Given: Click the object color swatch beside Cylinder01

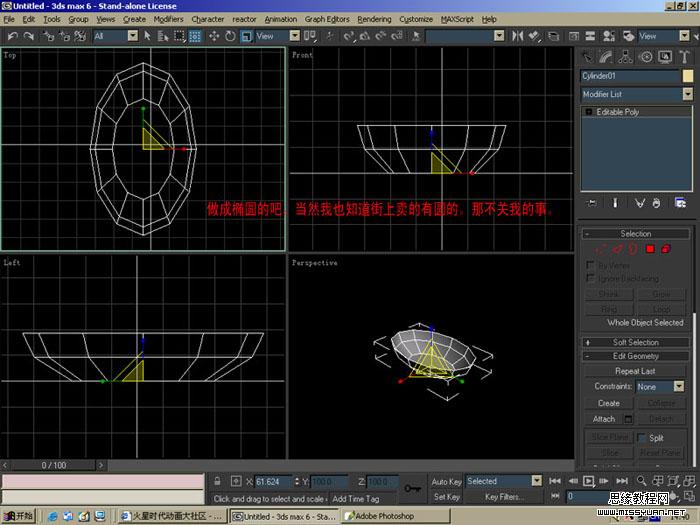Looking at the screenshot, I should point(688,76).
